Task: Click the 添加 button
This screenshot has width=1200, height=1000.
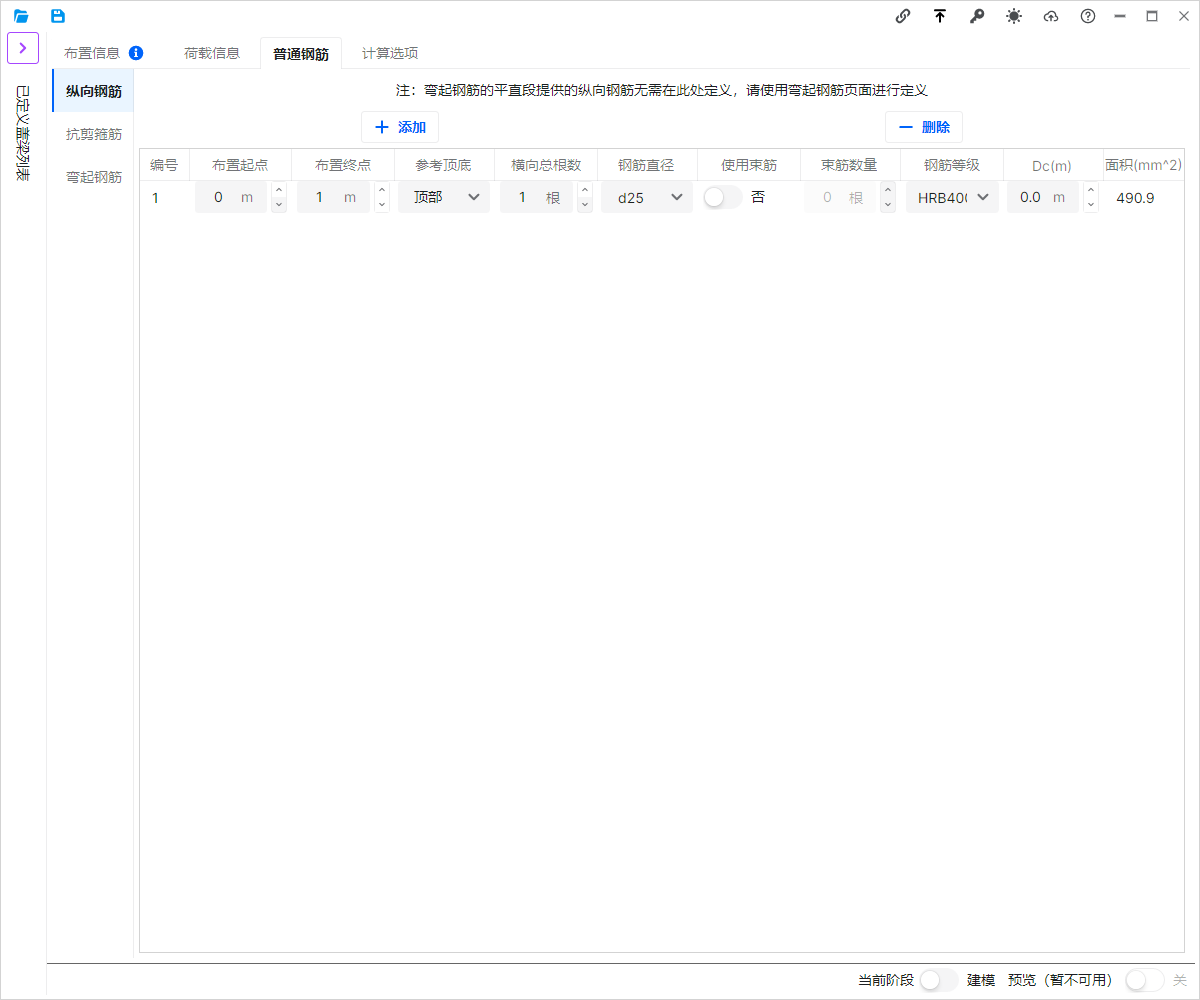Action: [x=400, y=127]
